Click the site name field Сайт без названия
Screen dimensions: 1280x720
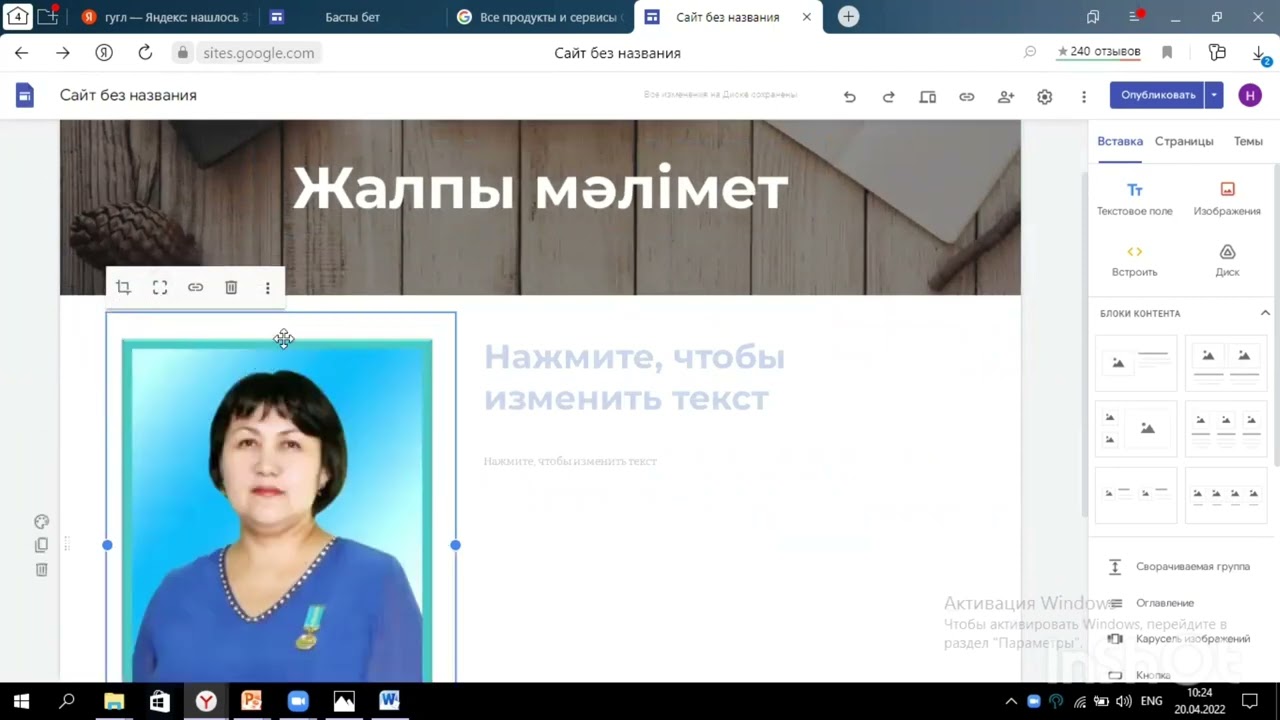click(128, 96)
